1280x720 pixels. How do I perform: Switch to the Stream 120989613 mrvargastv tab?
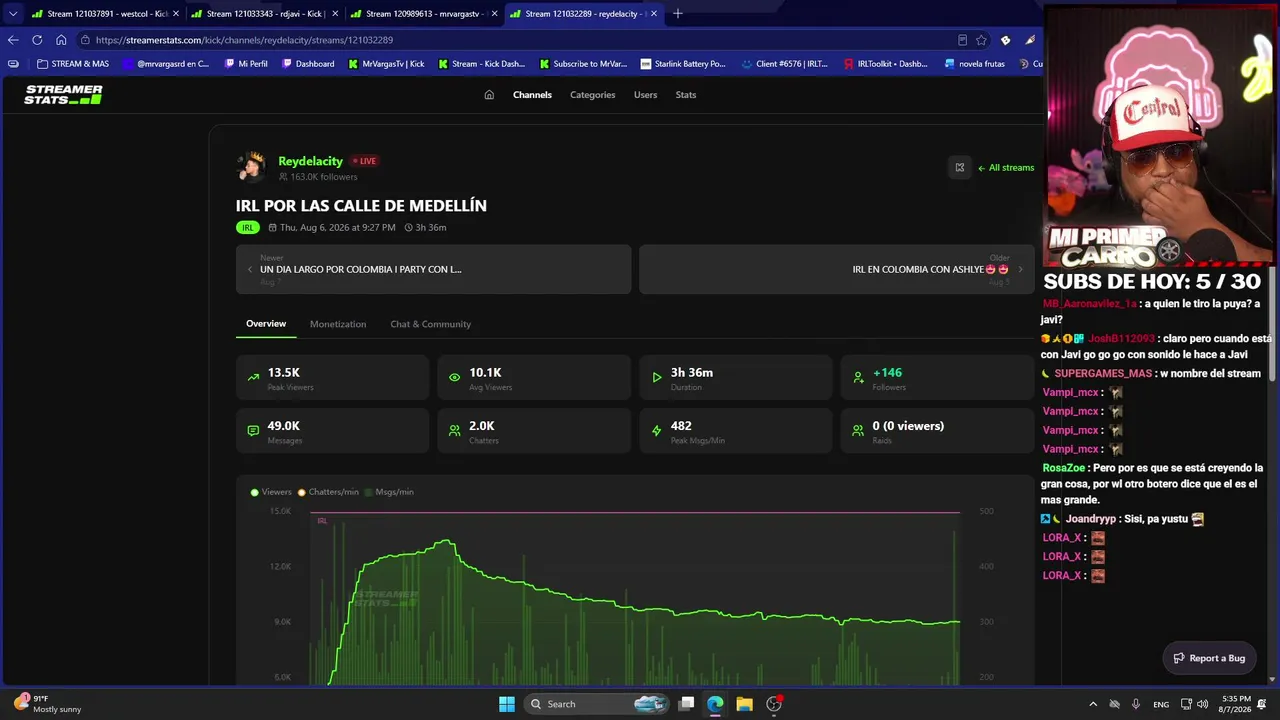tap(424, 14)
